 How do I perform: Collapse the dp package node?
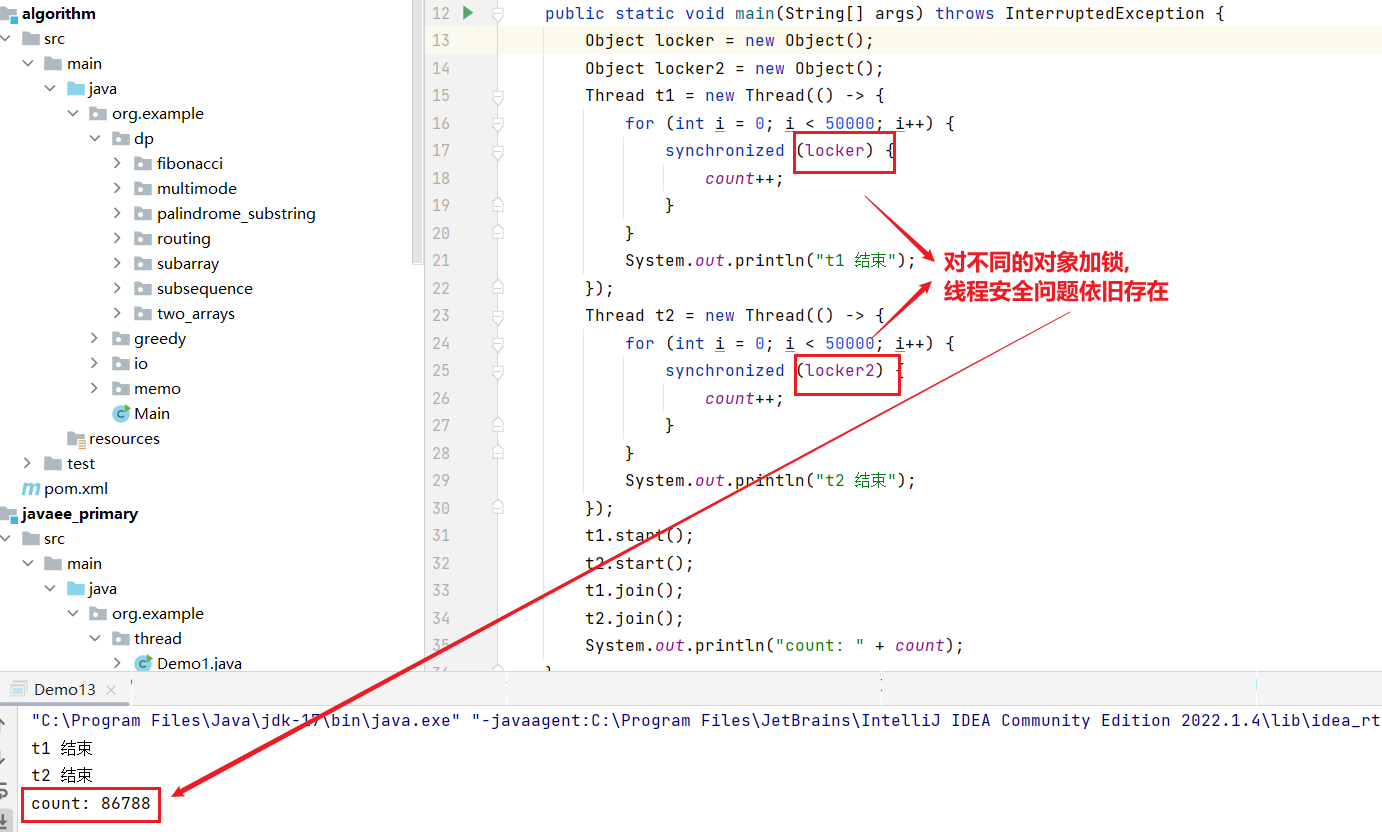[x=96, y=138]
